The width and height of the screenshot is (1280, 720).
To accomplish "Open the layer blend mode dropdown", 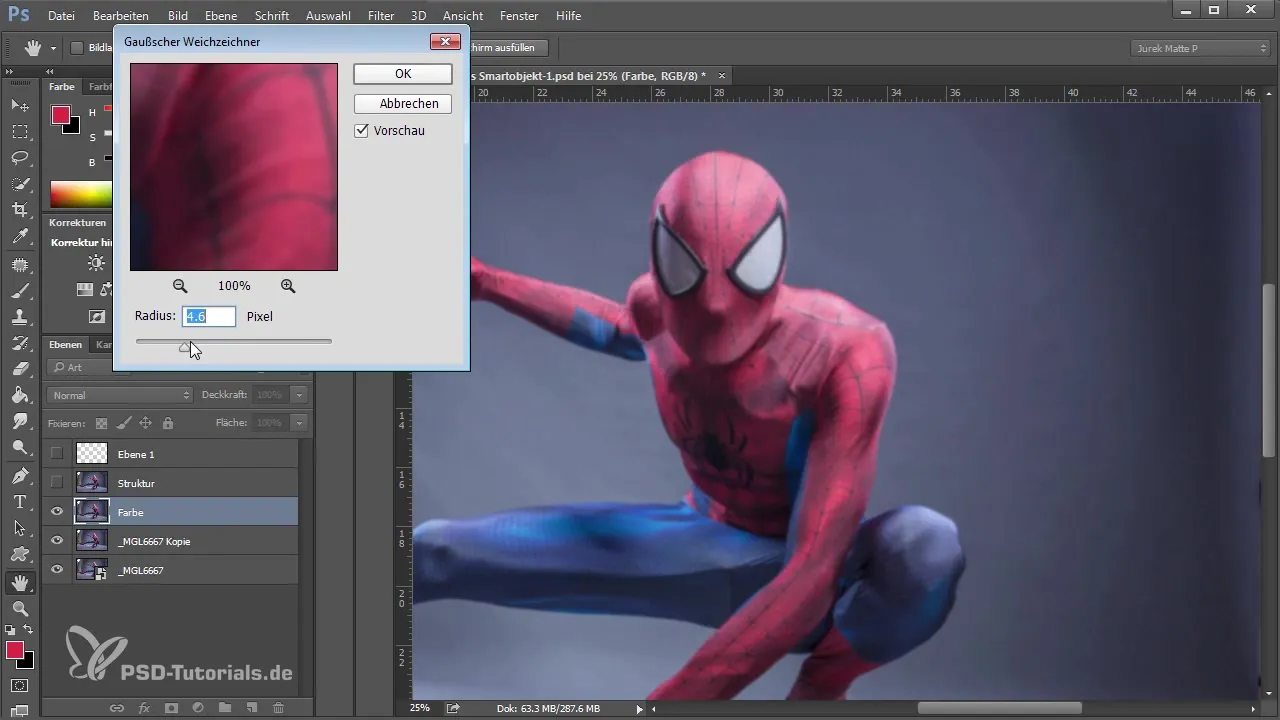I will (x=118, y=395).
